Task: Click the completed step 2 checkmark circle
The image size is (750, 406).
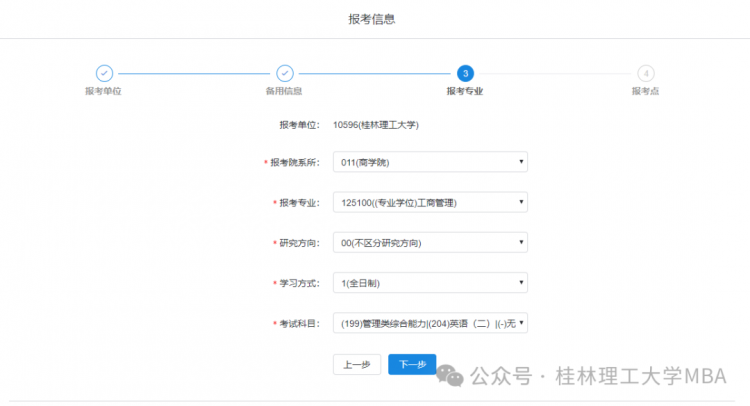Action: click(285, 74)
